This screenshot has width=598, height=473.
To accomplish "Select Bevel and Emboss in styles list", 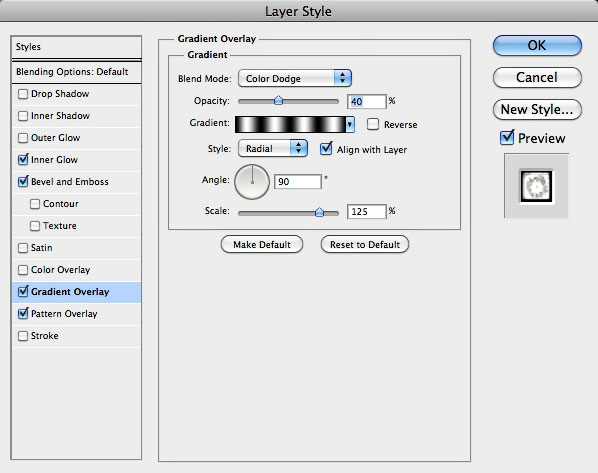I will point(69,182).
